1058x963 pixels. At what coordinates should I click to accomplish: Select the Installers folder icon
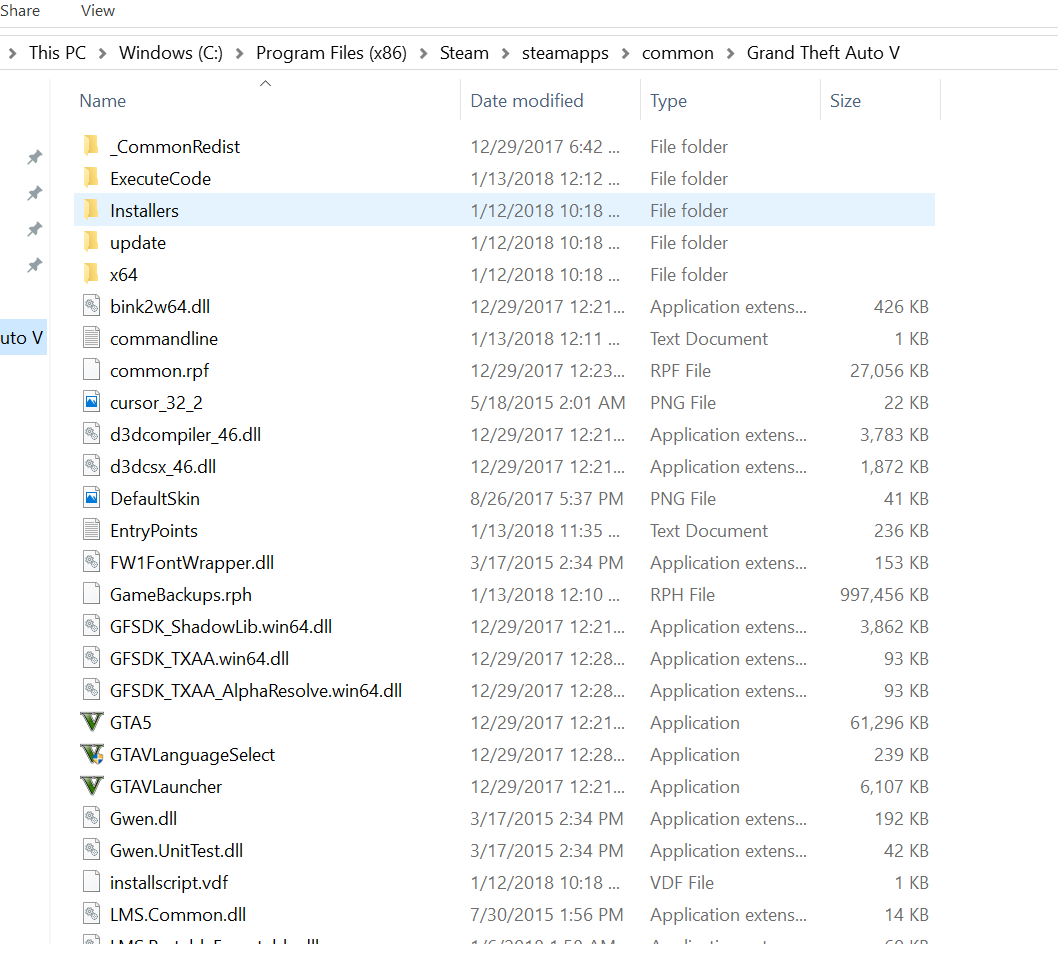coord(92,210)
